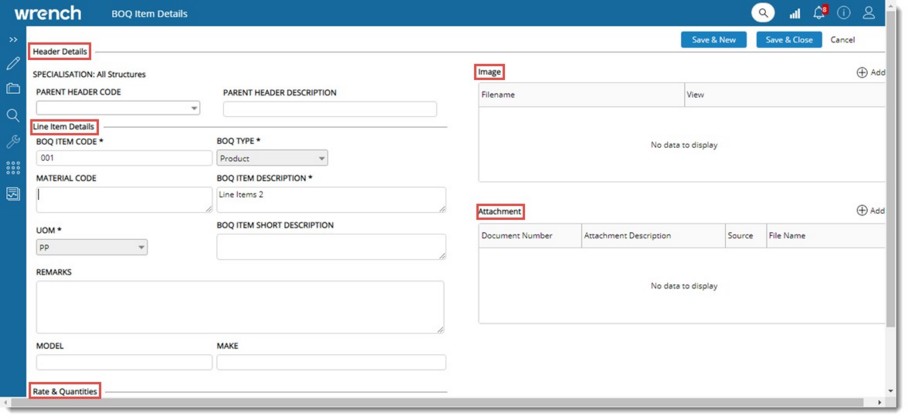Click the Source column header
The height and width of the screenshot is (419, 908).
[x=746, y=236]
